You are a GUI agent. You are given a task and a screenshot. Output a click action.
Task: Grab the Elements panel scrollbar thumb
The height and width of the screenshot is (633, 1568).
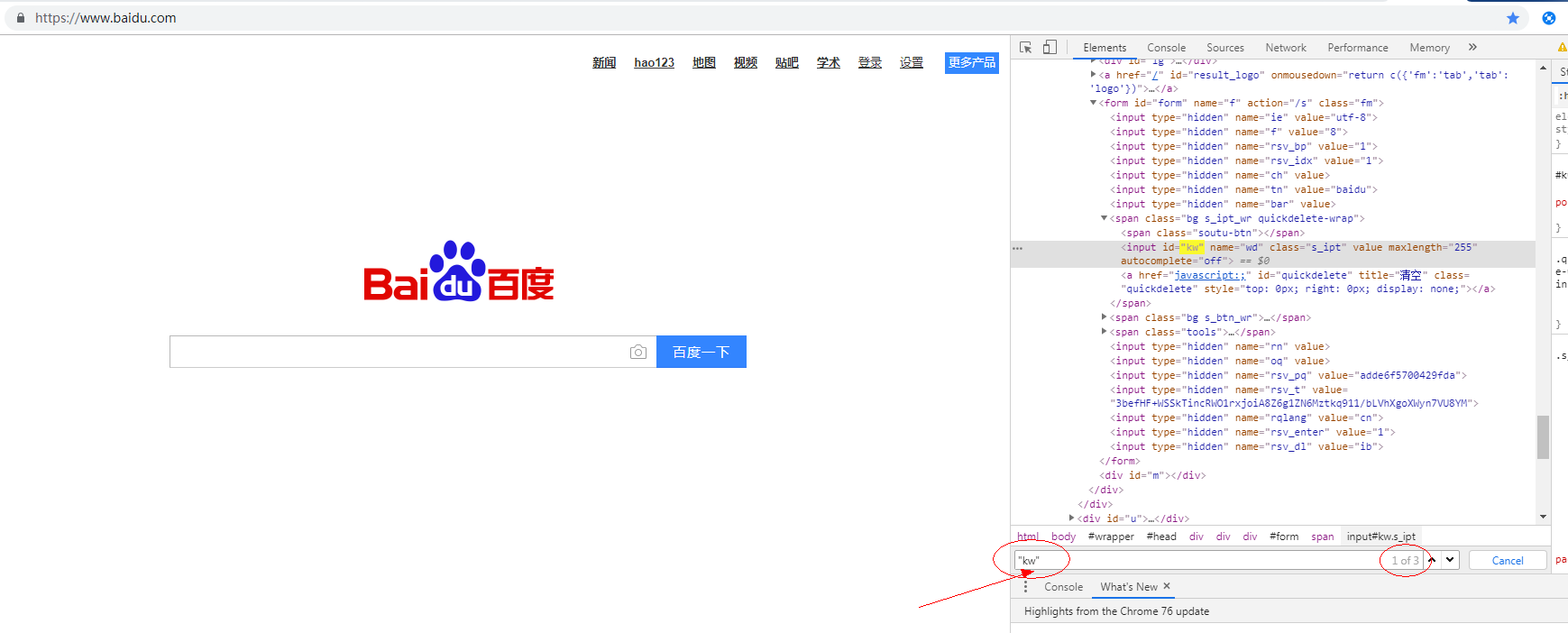[1544, 437]
